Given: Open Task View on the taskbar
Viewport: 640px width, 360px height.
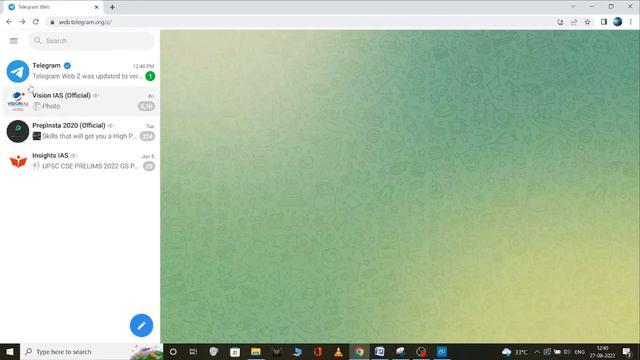Looking at the screenshot, I should [x=193, y=351].
